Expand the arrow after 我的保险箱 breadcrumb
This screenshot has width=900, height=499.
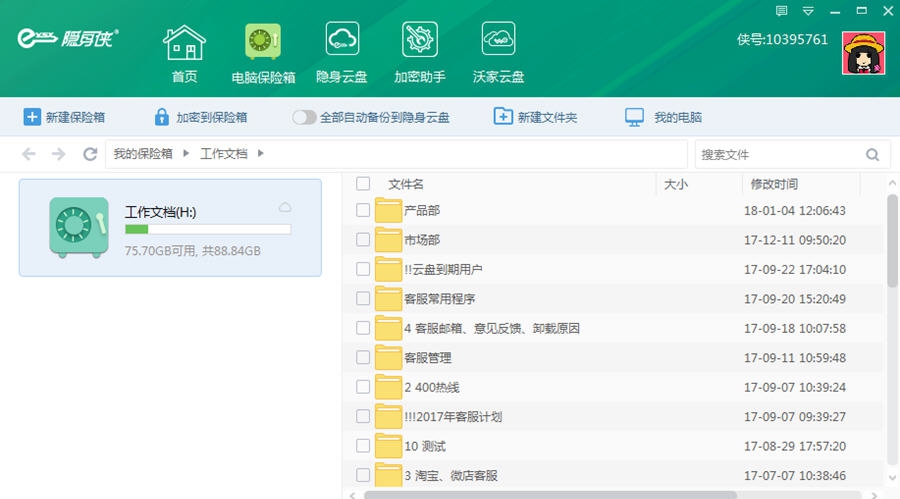[x=186, y=154]
